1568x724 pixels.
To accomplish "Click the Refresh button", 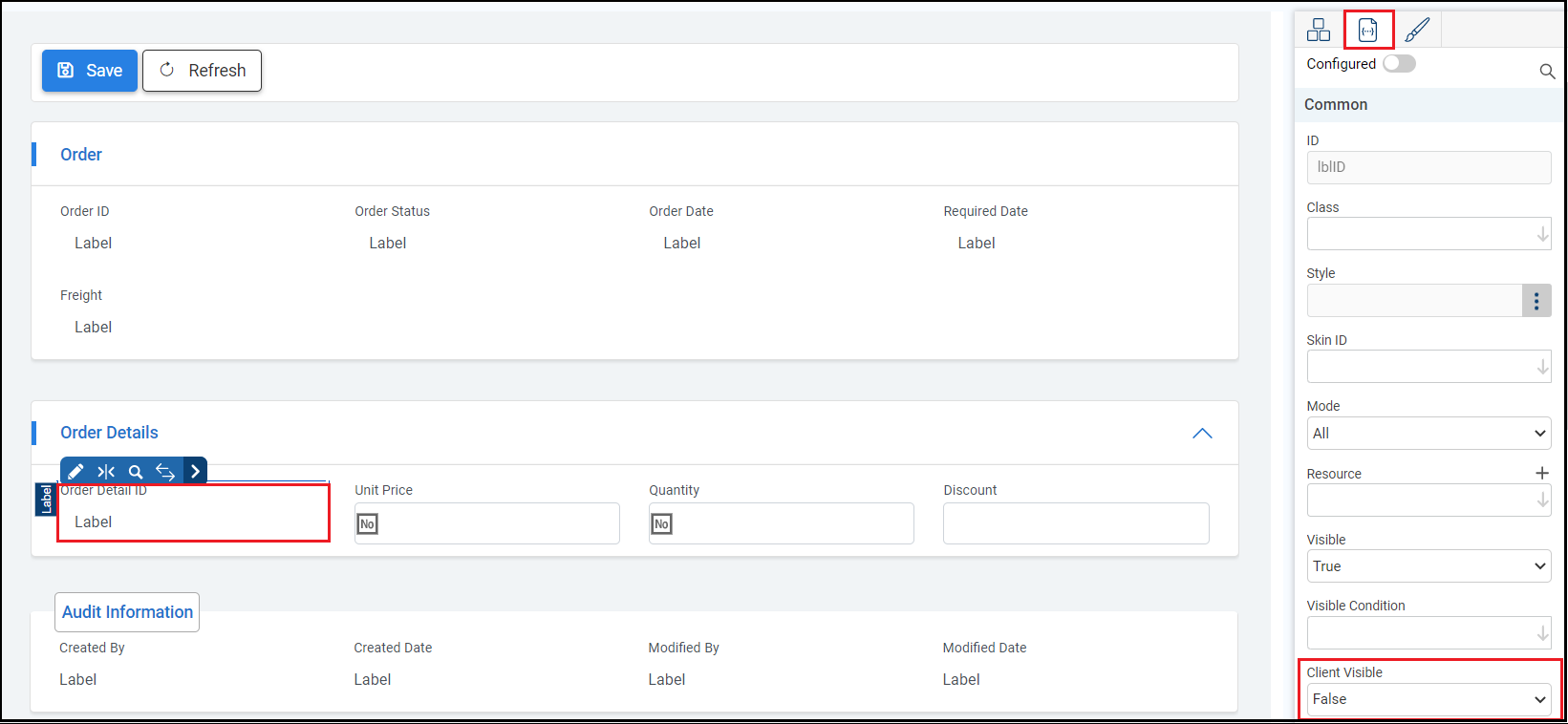I will pos(202,71).
